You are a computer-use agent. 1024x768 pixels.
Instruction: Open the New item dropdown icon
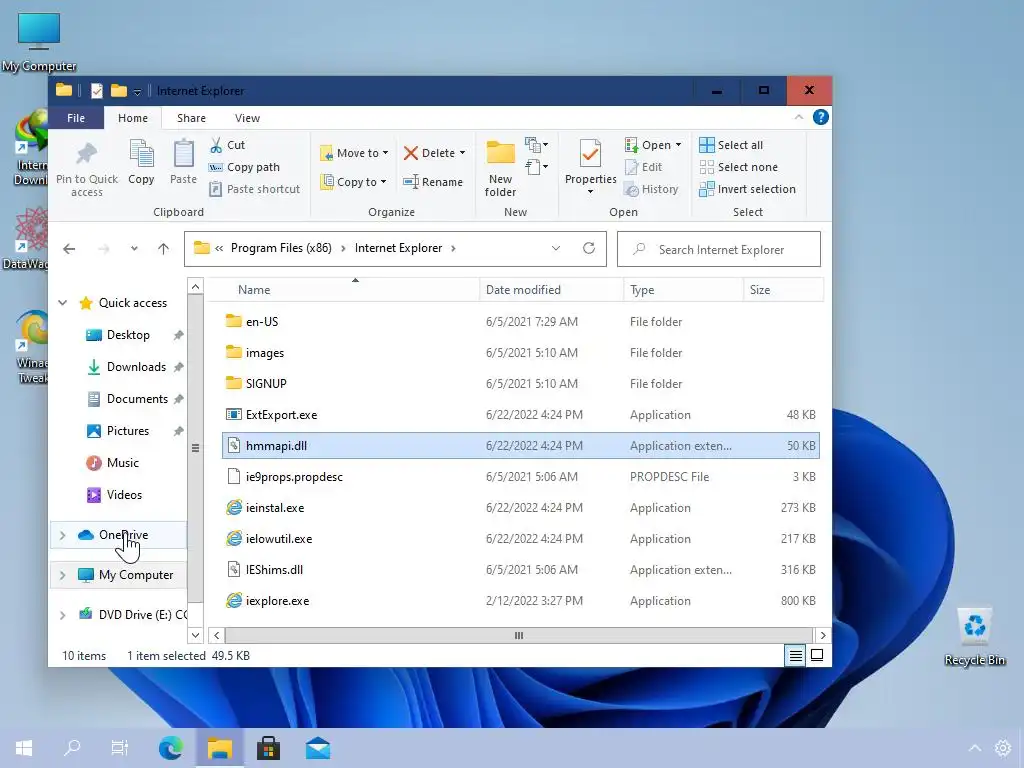537,144
